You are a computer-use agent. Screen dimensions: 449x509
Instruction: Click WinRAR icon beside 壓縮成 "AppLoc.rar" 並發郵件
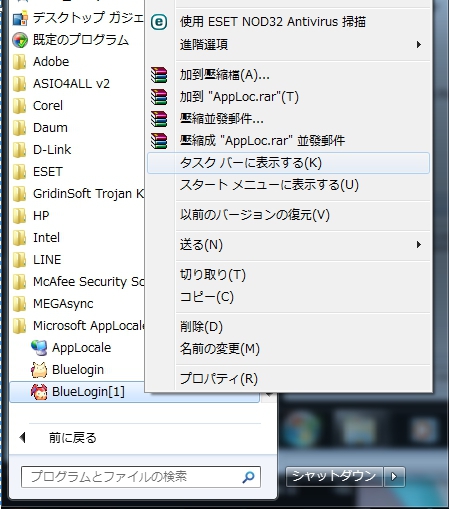click(x=159, y=141)
